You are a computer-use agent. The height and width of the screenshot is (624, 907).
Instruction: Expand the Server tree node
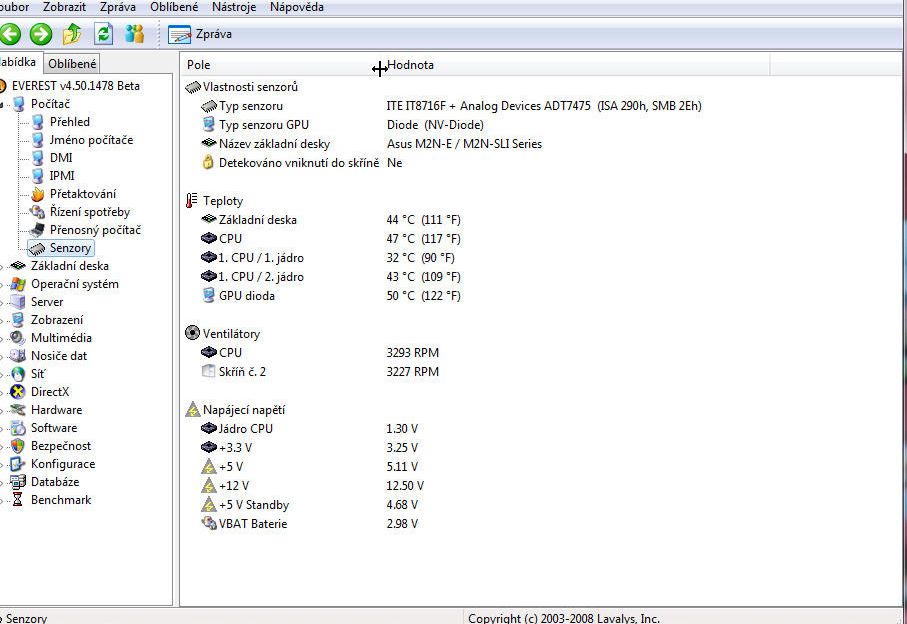2,302
